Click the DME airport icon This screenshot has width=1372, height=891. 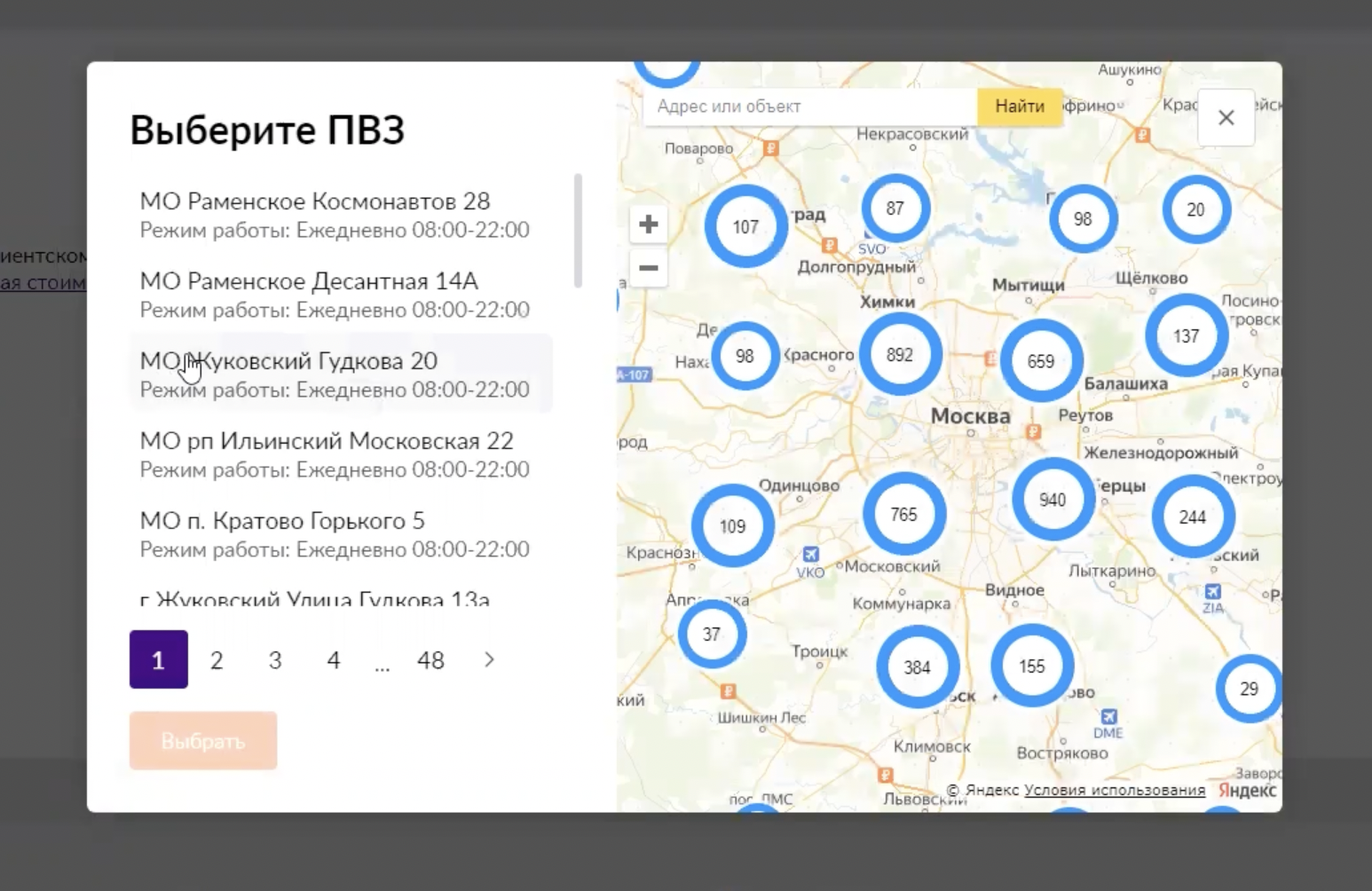click(x=1108, y=716)
